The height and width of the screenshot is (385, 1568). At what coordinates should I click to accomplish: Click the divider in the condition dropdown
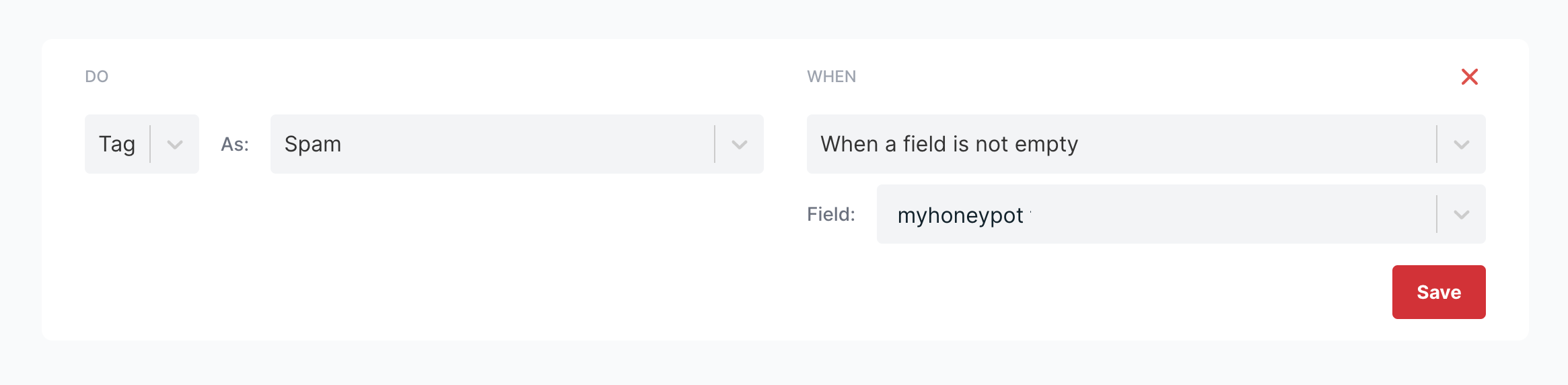click(1437, 144)
